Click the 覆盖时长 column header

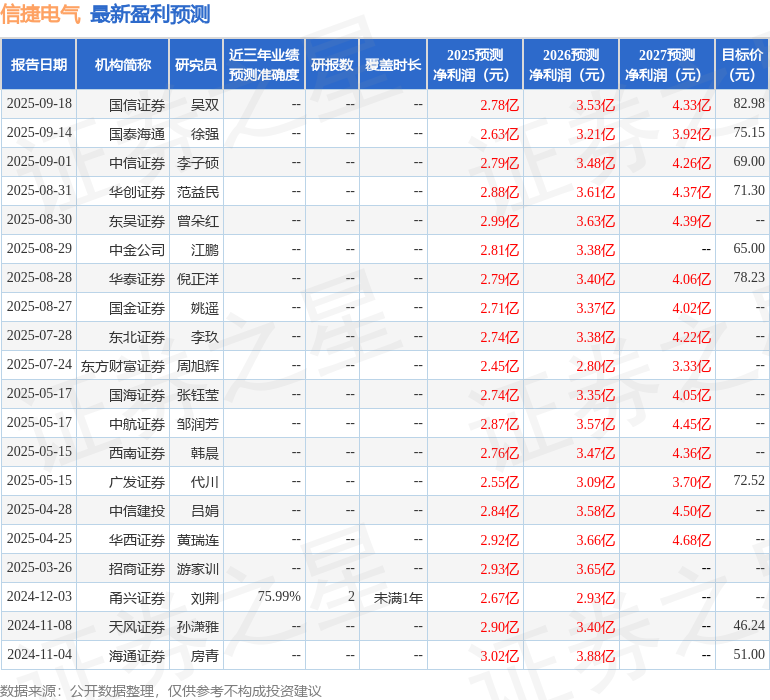[x=393, y=64]
